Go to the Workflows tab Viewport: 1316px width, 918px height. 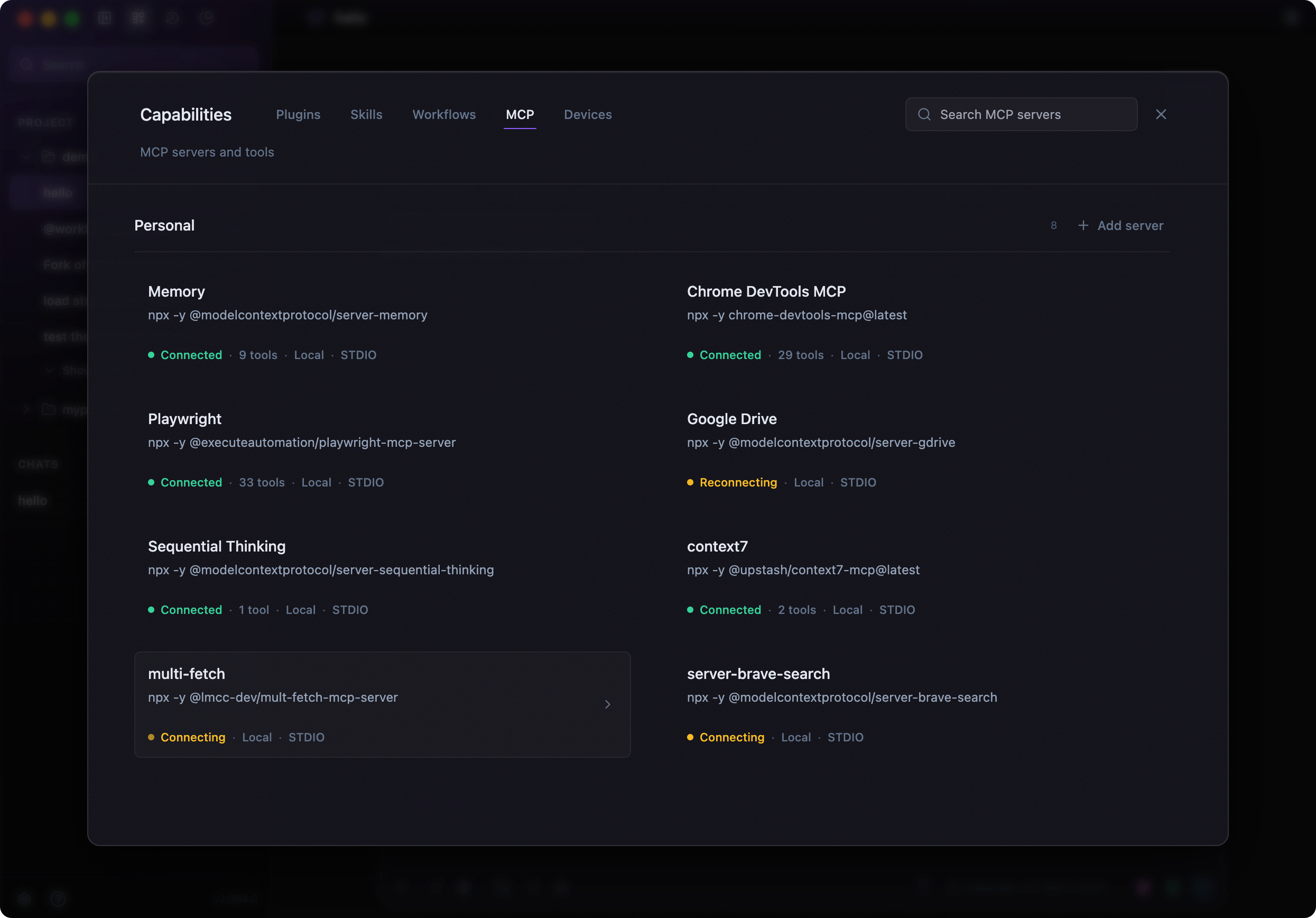pos(444,115)
